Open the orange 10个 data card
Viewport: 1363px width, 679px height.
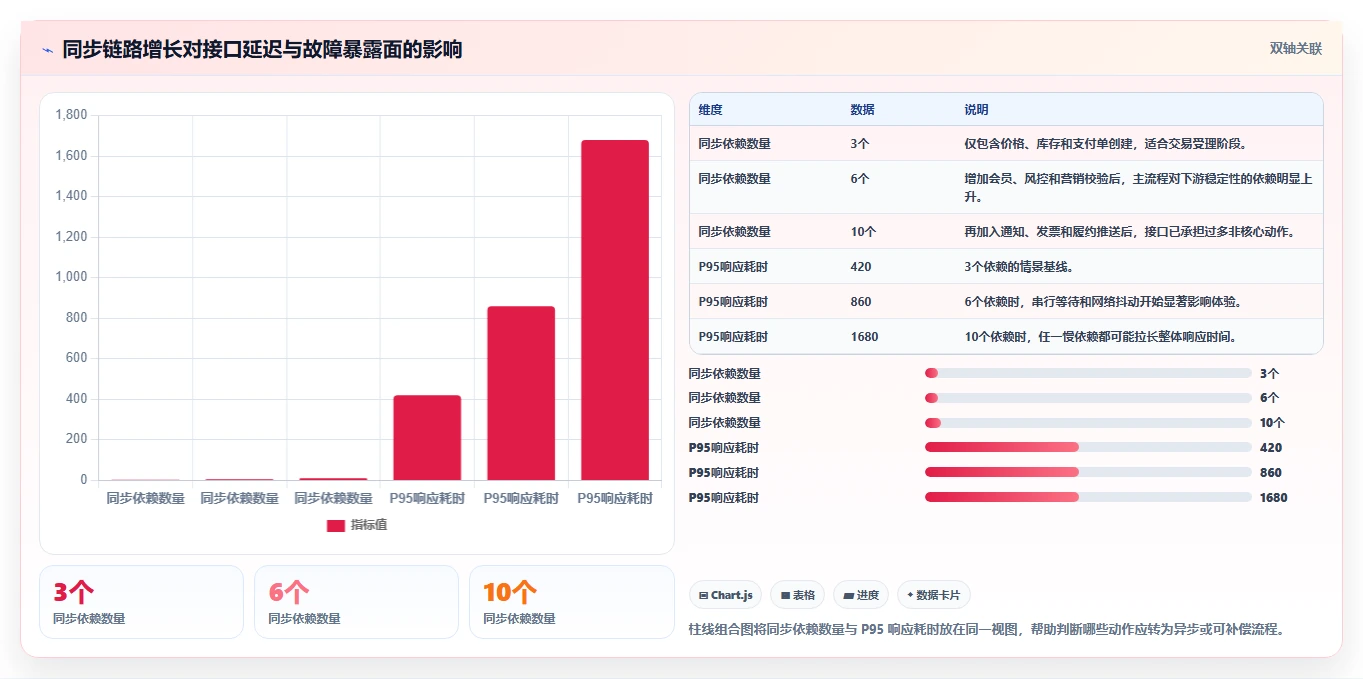[572, 602]
